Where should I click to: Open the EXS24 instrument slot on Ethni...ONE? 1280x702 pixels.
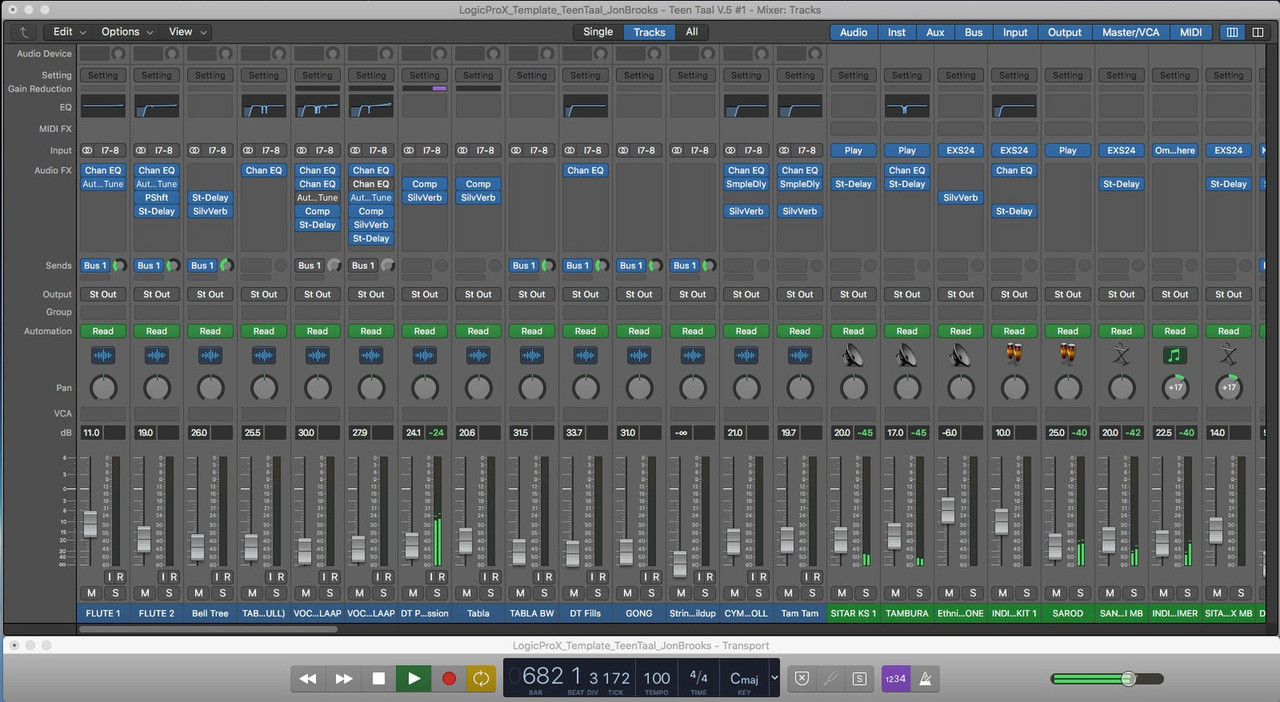coord(961,150)
